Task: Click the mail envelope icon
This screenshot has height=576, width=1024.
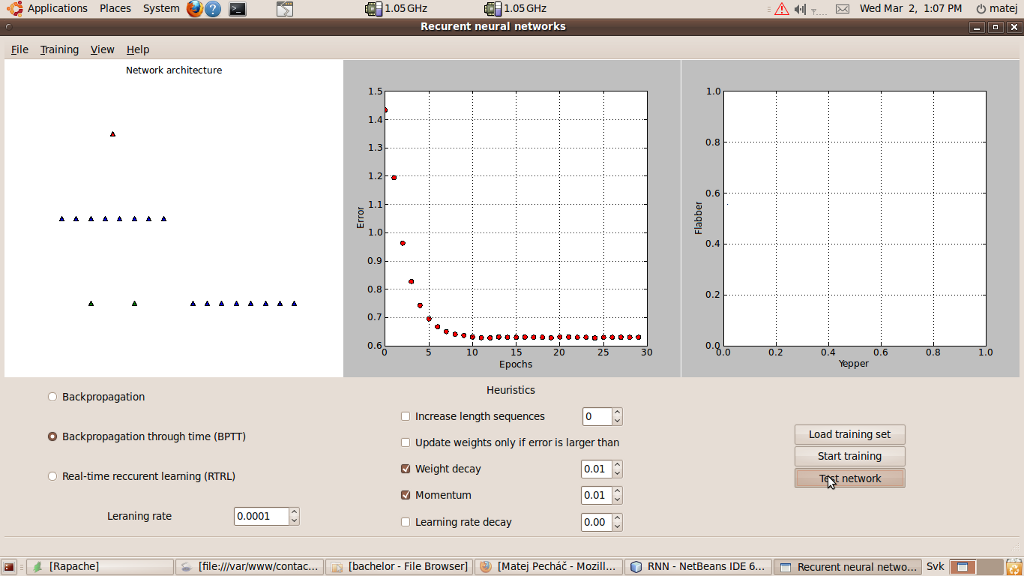Action: pos(842,9)
